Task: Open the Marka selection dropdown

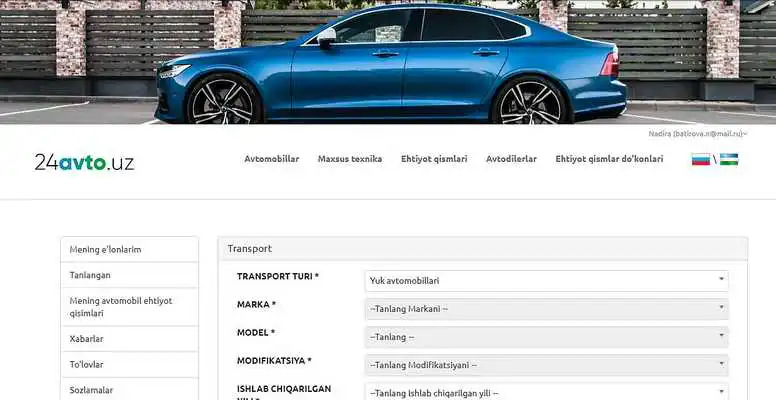Action: tap(545, 309)
